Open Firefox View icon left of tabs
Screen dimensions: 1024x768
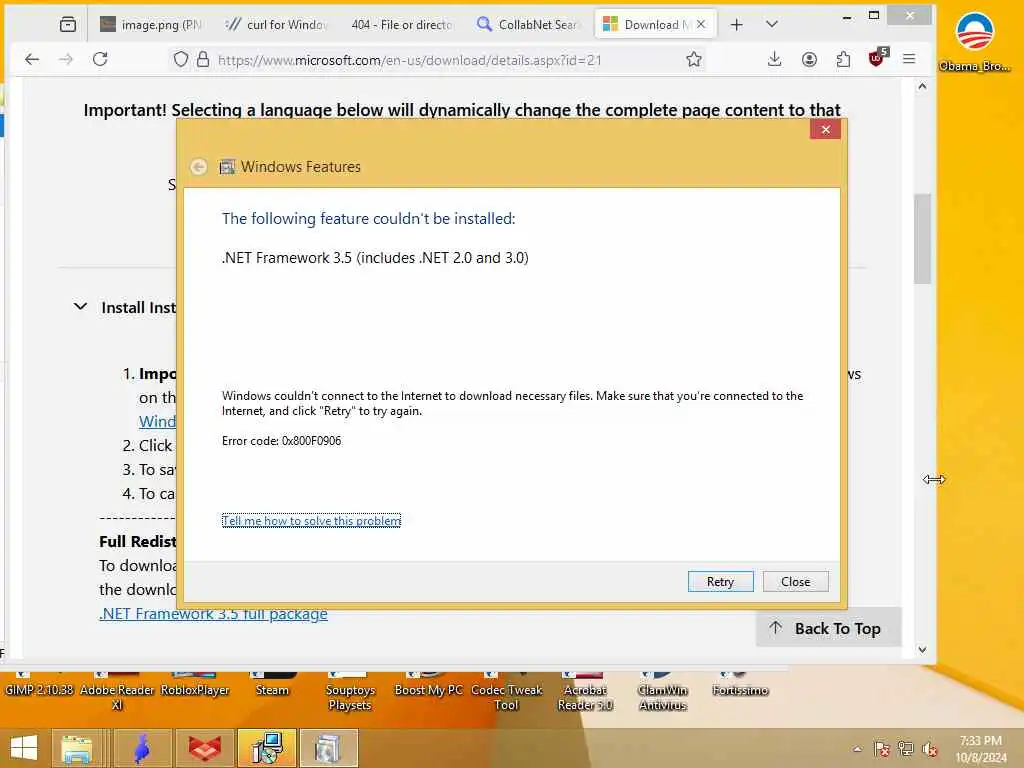point(68,25)
